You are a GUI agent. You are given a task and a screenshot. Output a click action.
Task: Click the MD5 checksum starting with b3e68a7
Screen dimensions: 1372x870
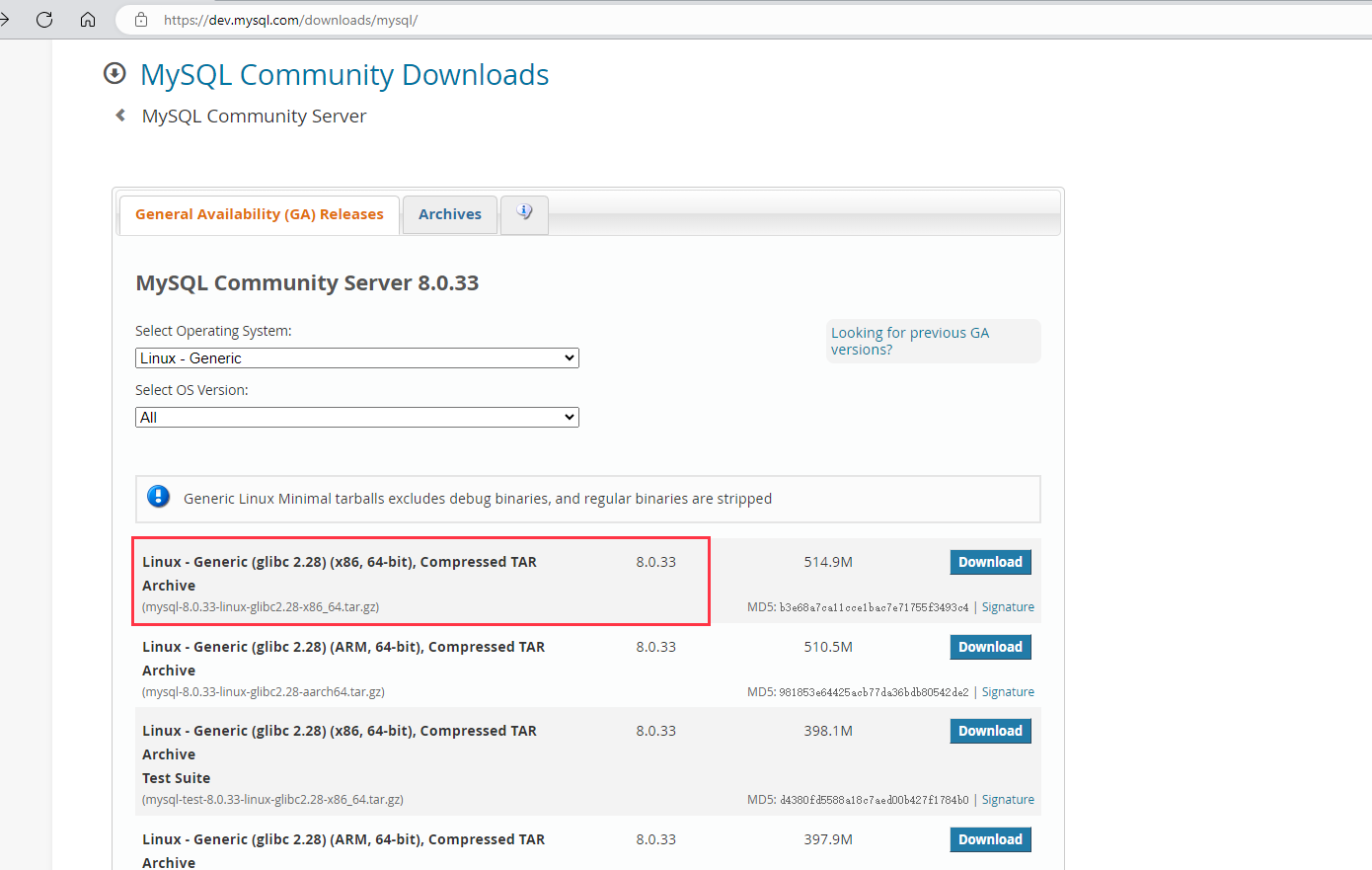[x=875, y=607]
